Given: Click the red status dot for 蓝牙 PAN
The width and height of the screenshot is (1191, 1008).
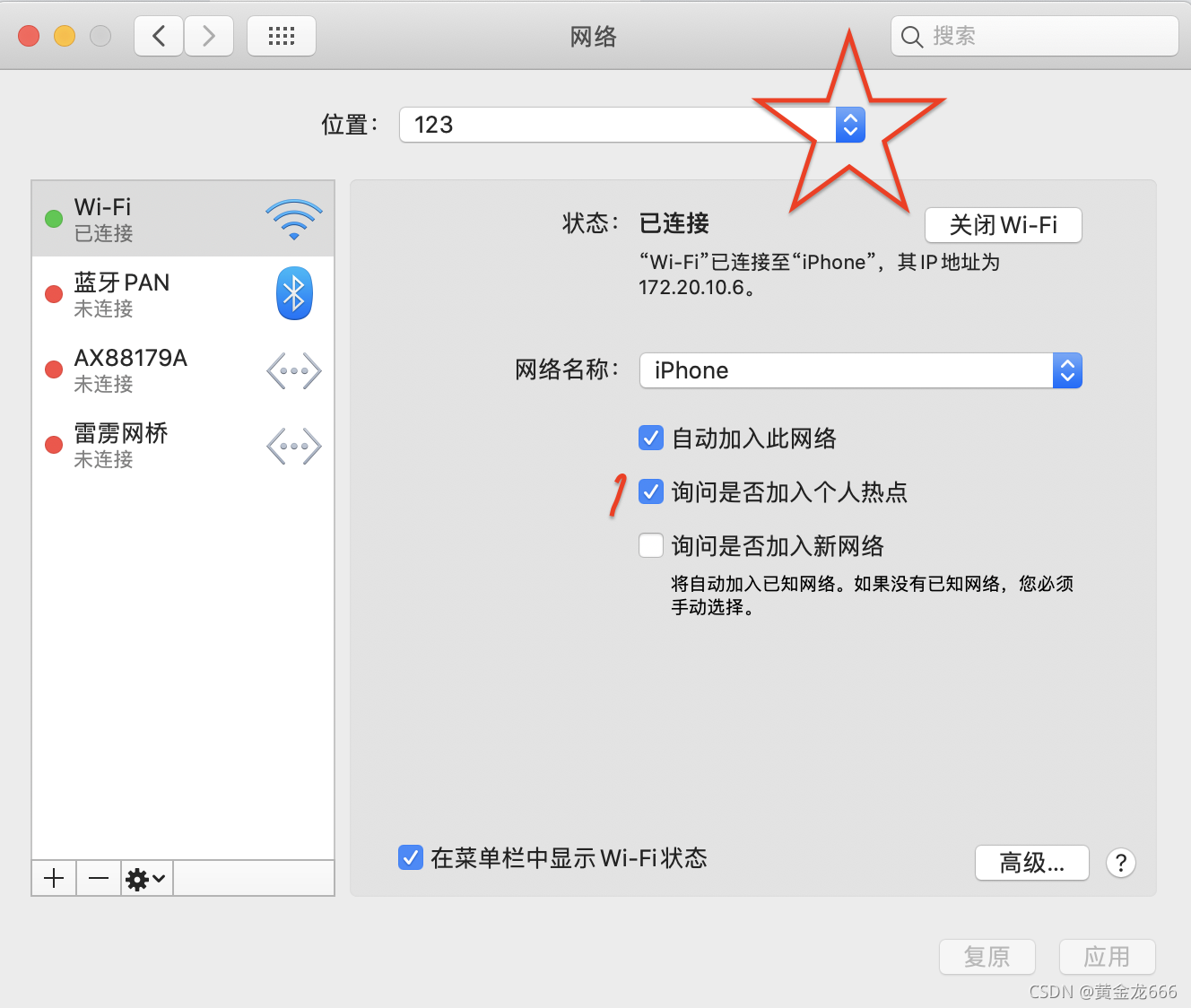Looking at the screenshot, I should pyautogui.click(x=54, y=294).
